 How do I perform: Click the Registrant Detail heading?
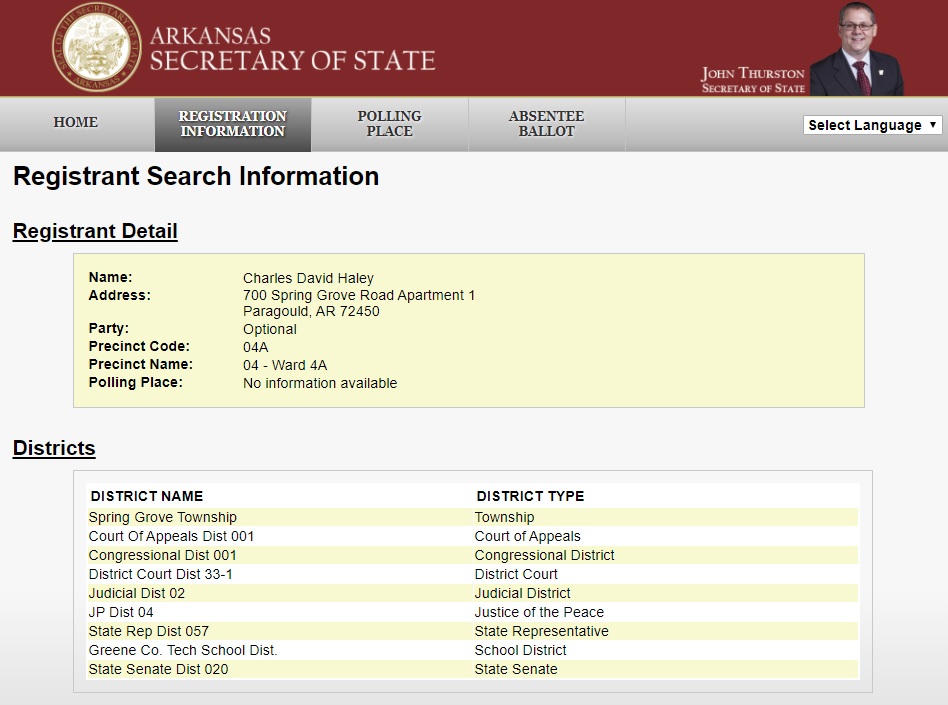click(x=95, y=231)
